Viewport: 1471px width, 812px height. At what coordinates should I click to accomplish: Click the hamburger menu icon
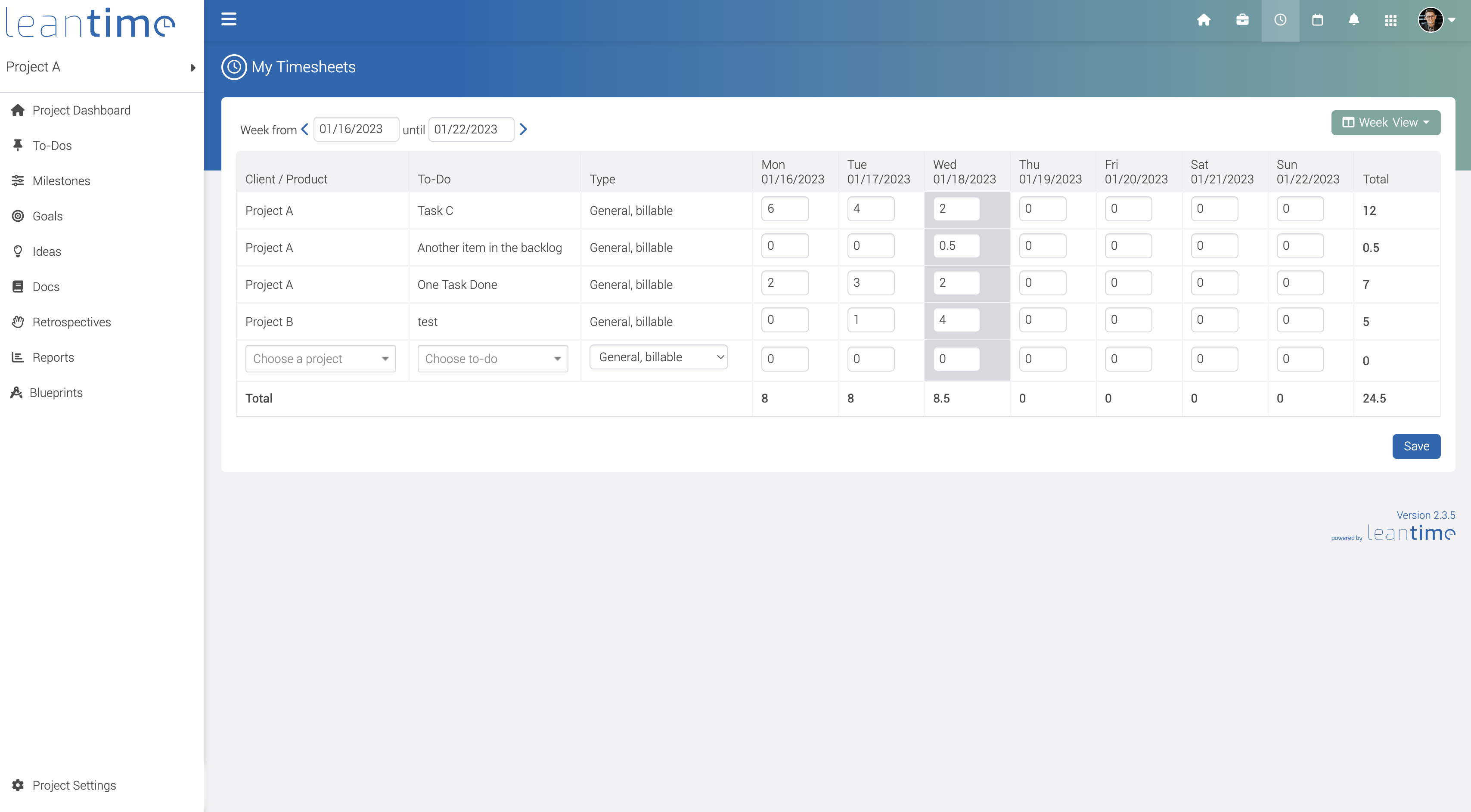[228, 19]
